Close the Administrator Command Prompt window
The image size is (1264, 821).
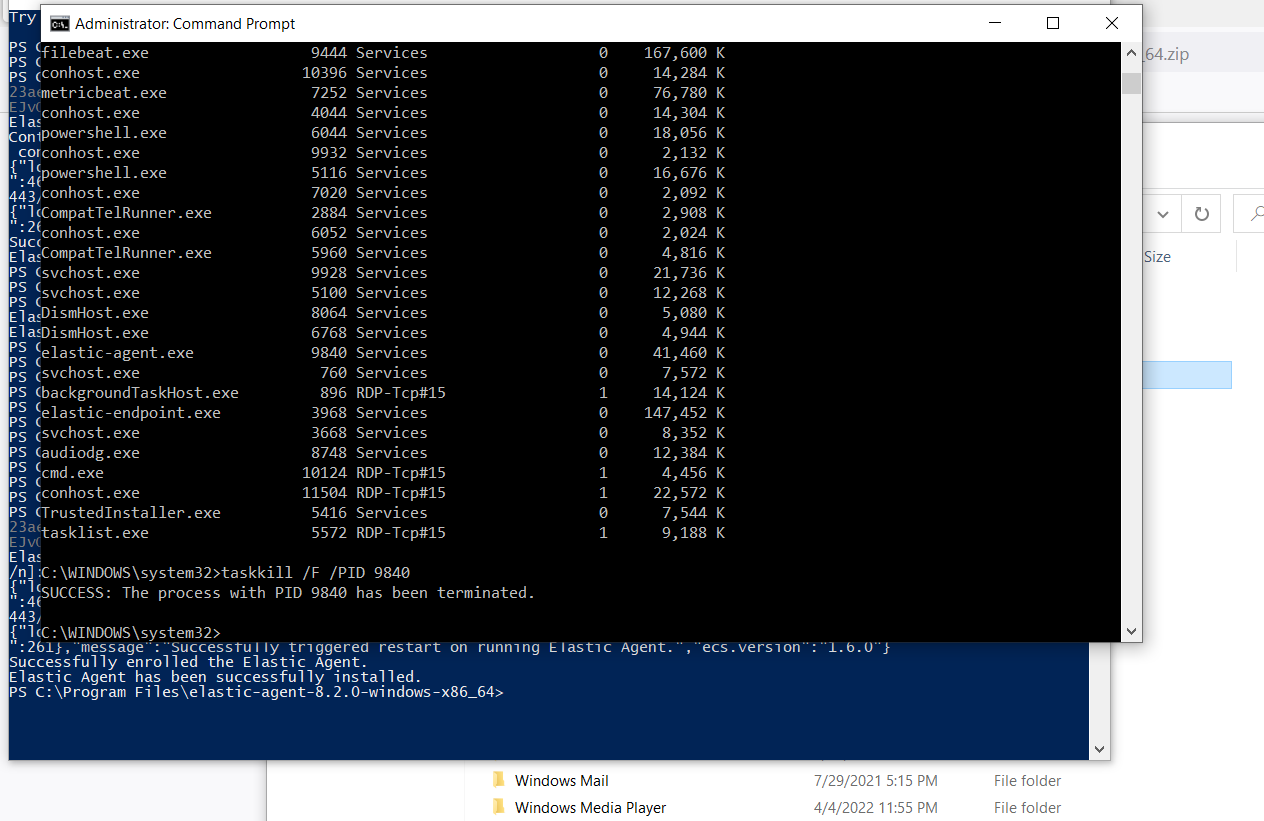click(x=1111, y=22)
